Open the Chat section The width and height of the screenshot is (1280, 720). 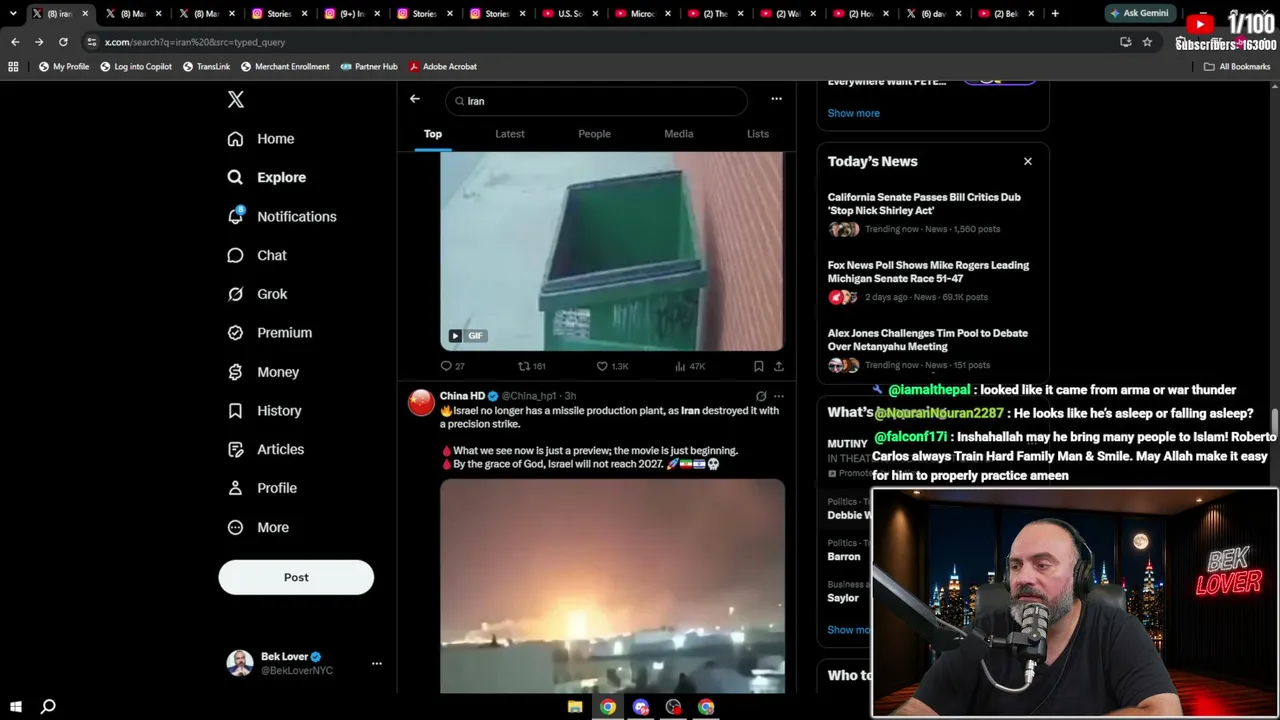coord(257,255)
